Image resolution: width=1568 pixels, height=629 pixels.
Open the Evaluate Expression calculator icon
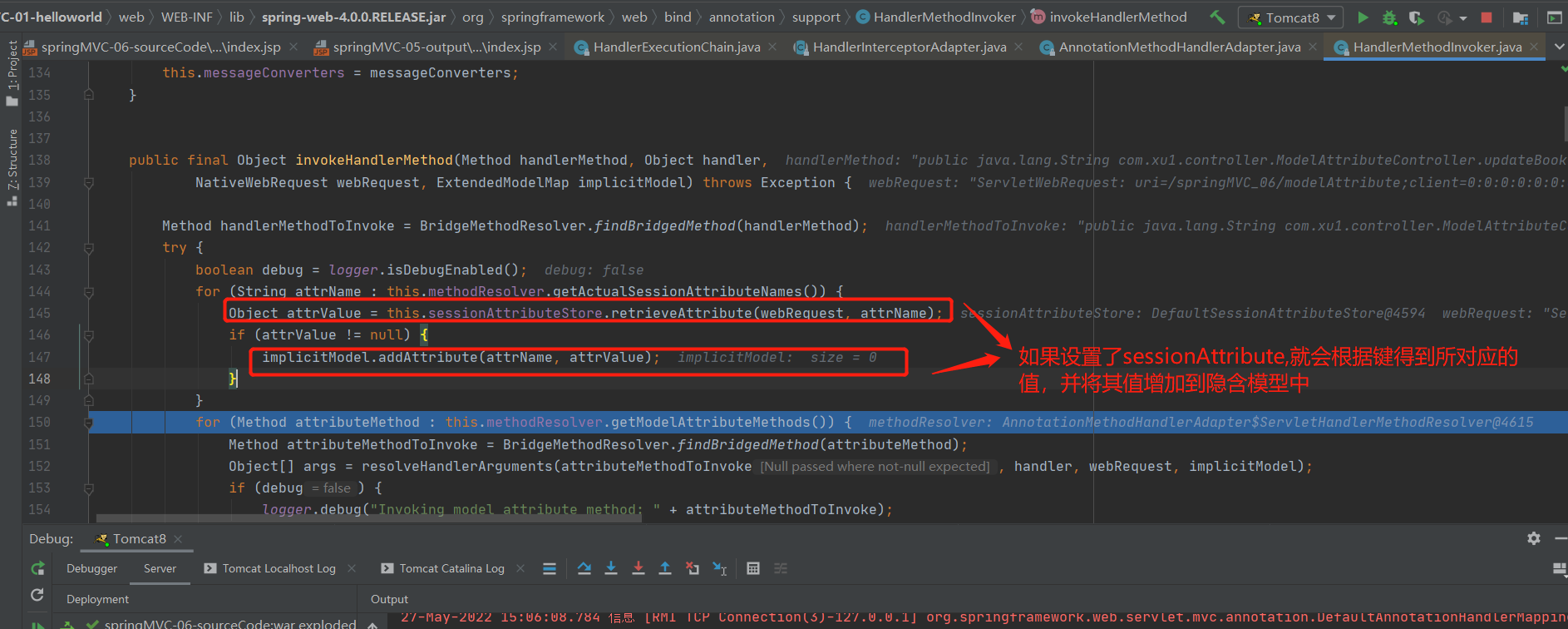(753, 568)
